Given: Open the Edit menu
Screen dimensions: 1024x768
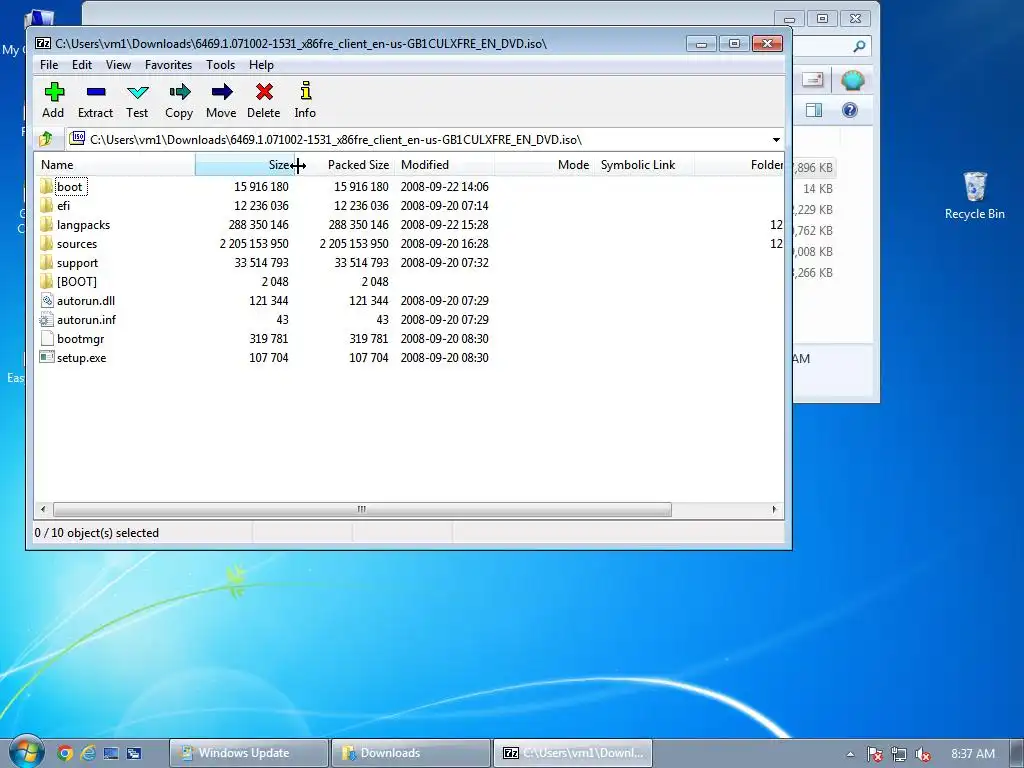Looking at the screenshot, I should 82,65.
